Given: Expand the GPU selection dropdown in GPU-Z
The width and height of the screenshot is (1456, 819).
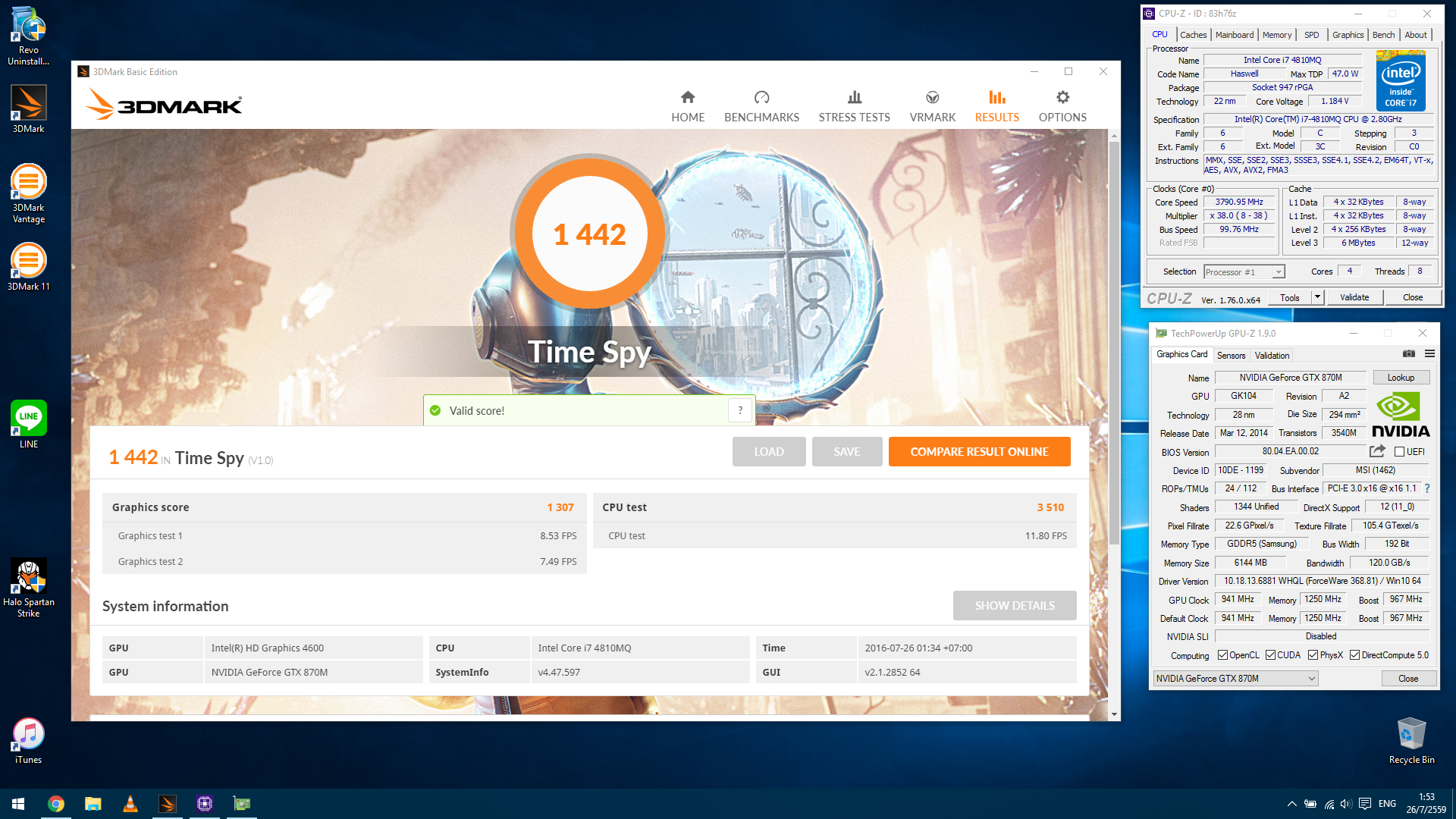Looking at the screenshot, I should [1312, 679].
